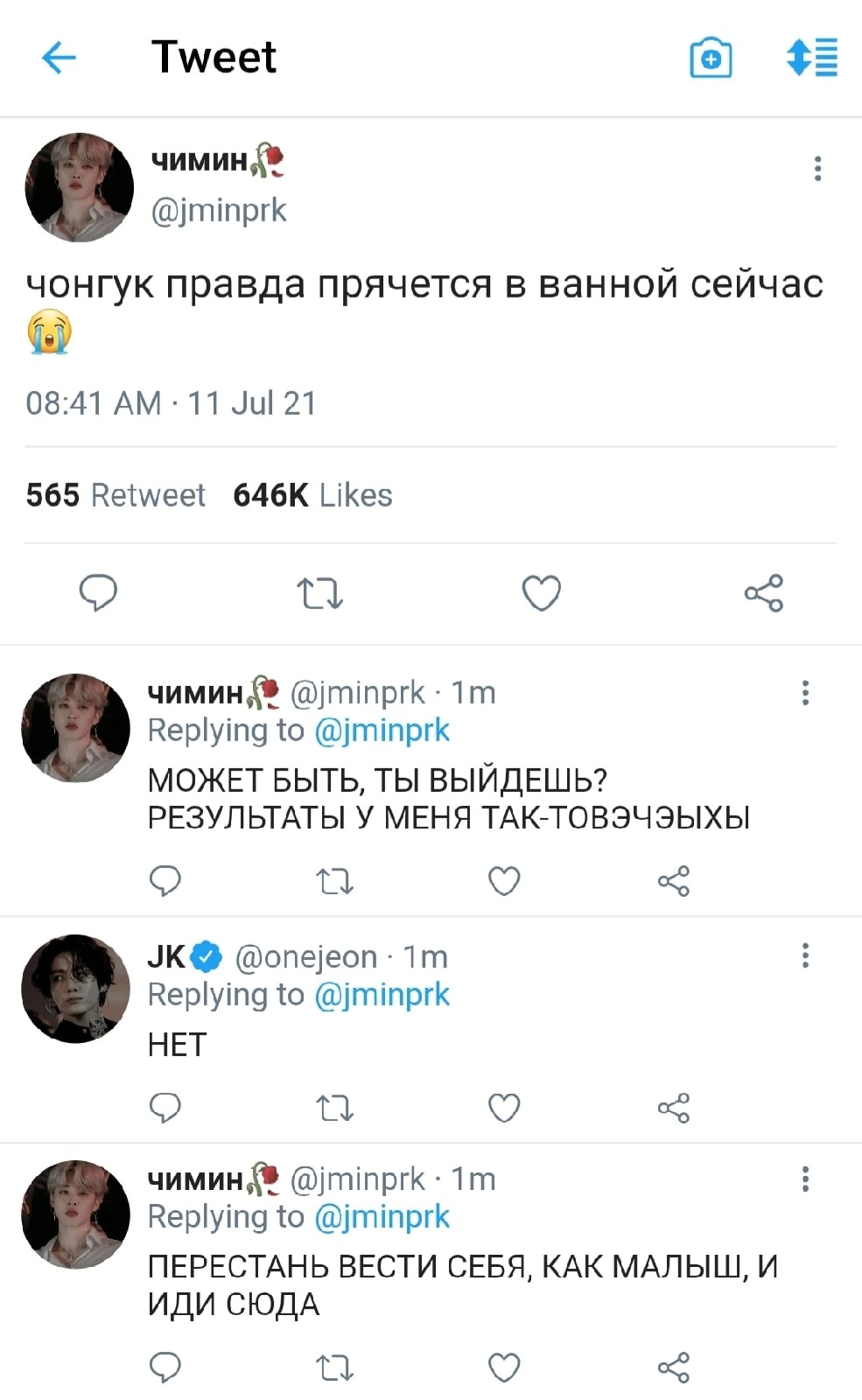Open the sort replies icon in header
The image size is (862, 1400).
tap(812, 58)
